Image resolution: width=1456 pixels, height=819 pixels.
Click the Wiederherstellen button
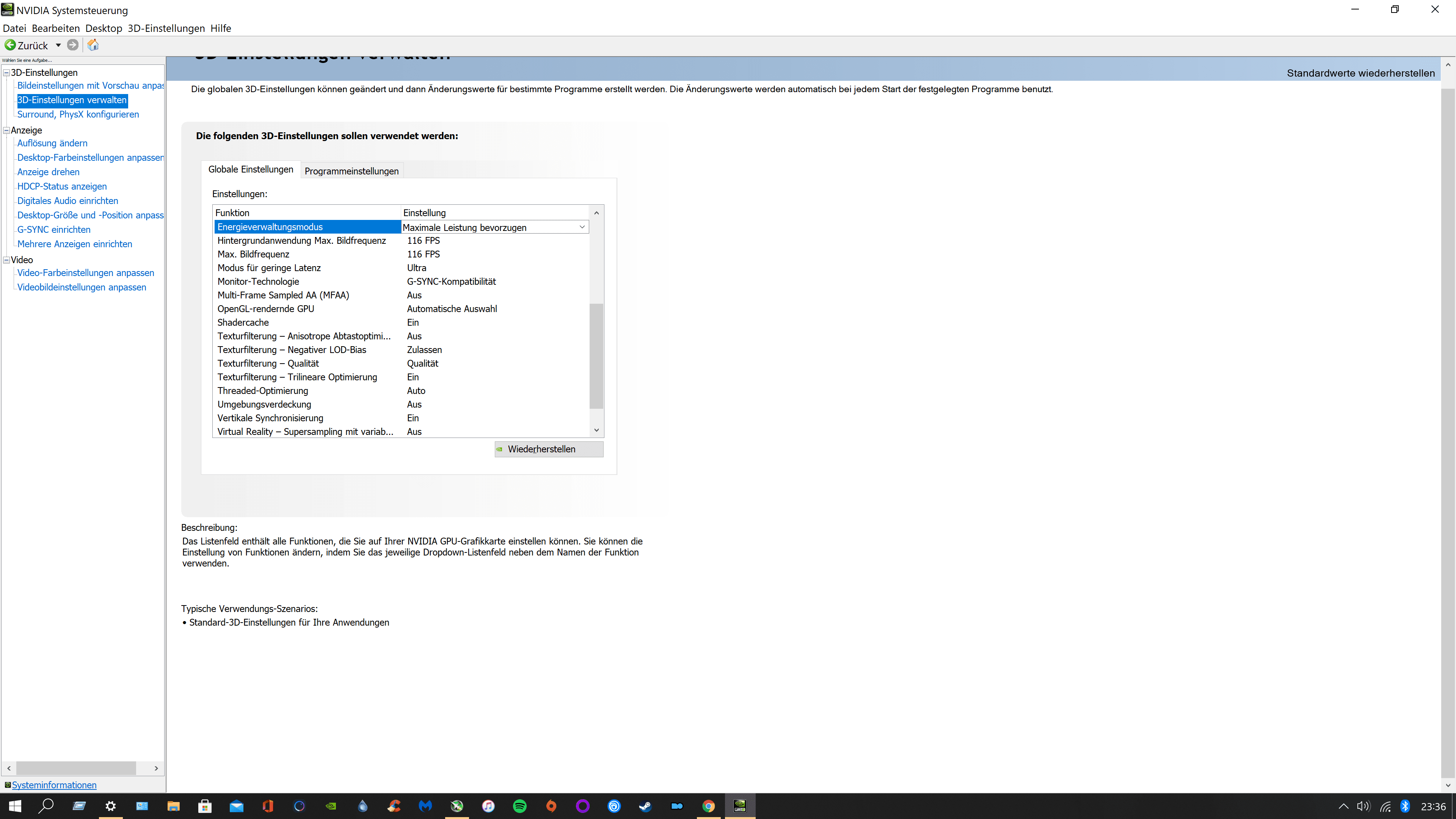coord(549,449)
